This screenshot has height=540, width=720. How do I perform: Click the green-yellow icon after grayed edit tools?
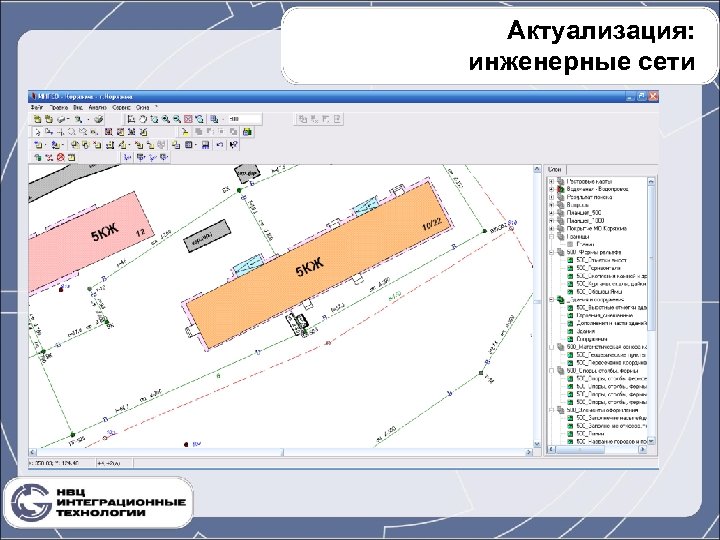click(x=248, y=132)
